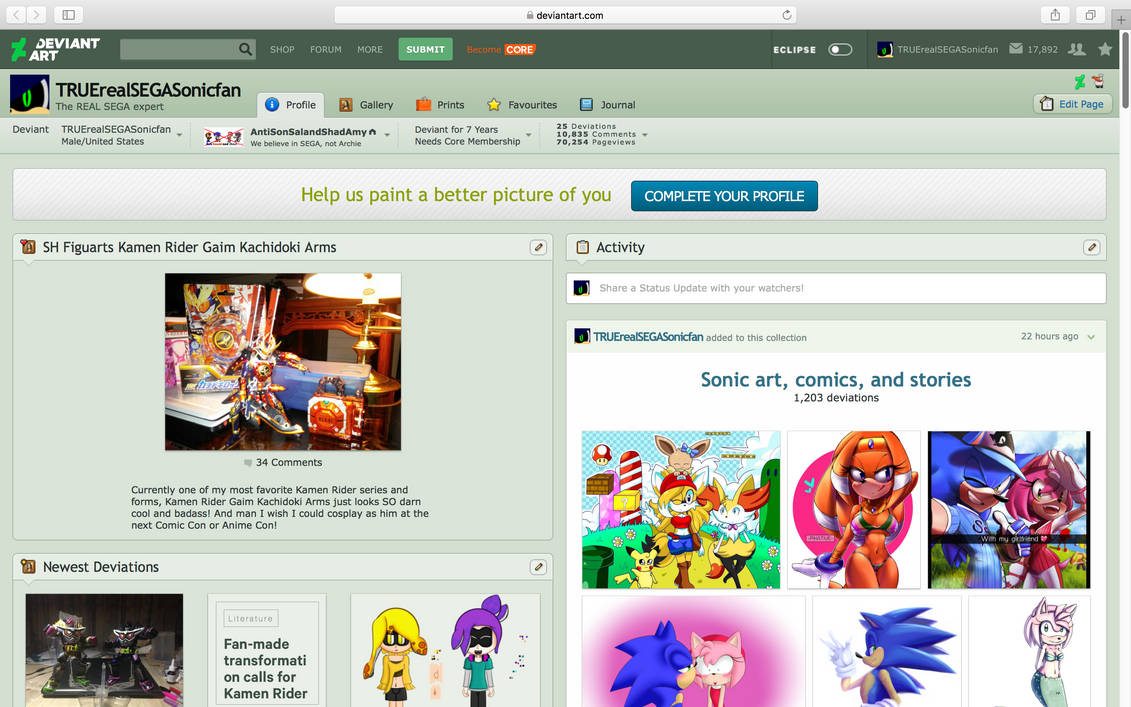Open the Favourites tab
Viewport: 1131px width, 707px height.
pyautogui.click(x=522, y=105)
